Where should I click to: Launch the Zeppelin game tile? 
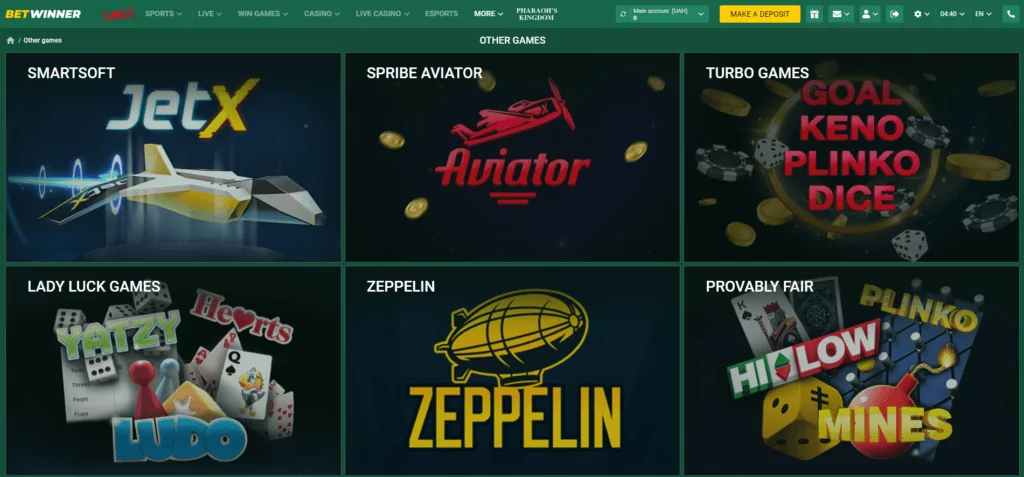click(512, 370)
